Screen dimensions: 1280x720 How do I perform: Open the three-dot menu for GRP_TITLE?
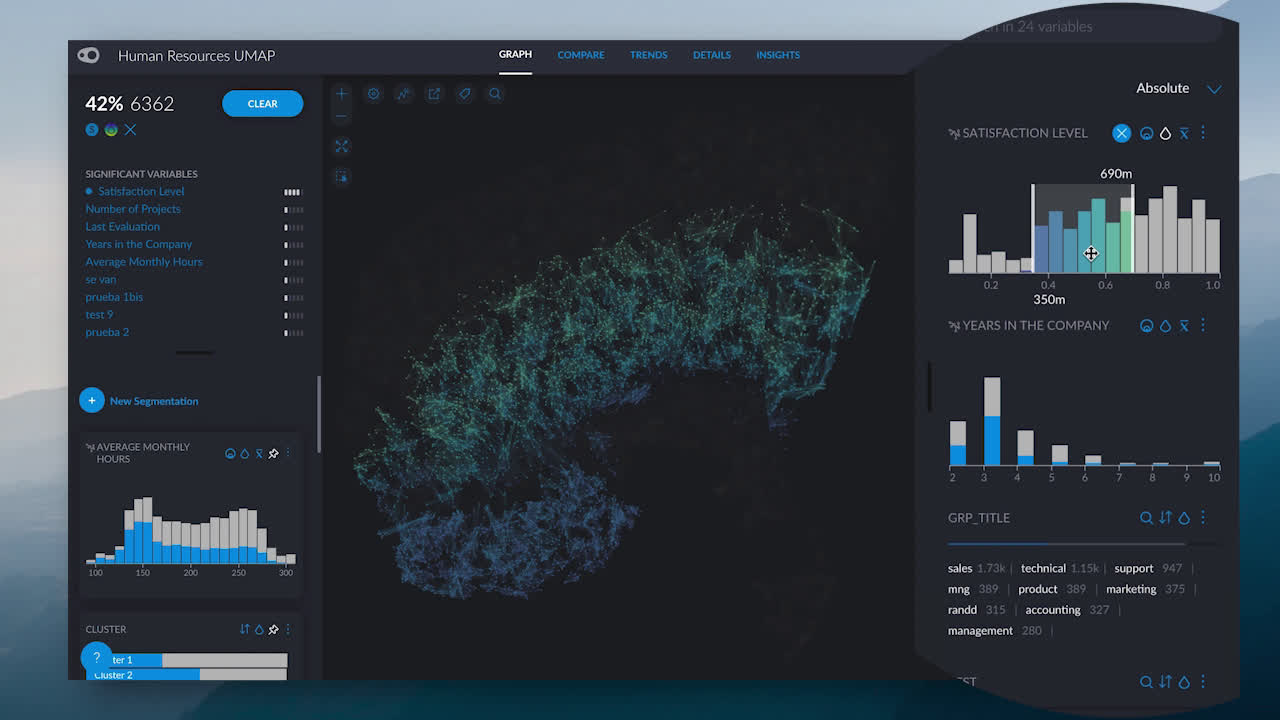point(1203,518)
